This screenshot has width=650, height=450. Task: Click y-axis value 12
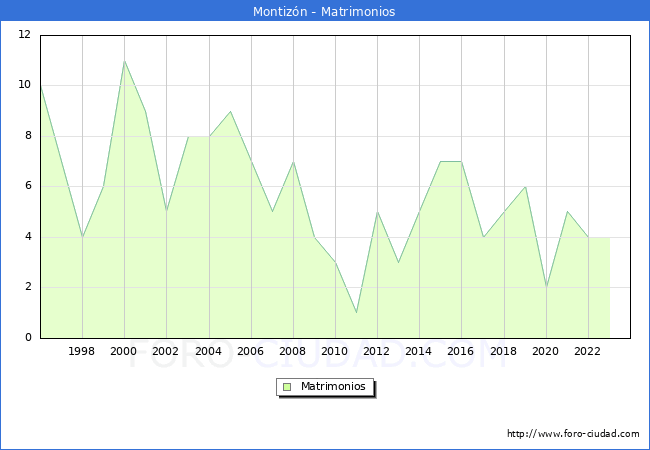[x=24, y=34]
